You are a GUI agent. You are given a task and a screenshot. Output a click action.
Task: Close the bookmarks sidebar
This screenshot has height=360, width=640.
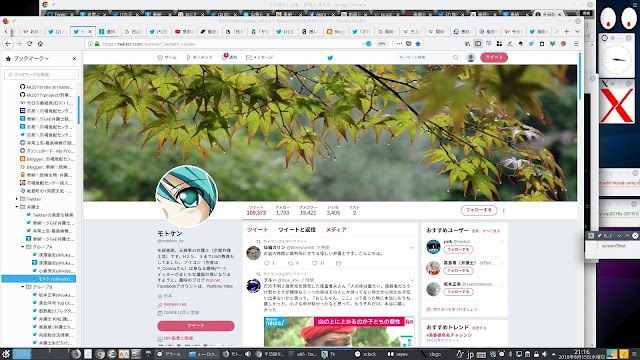(74, 59)
